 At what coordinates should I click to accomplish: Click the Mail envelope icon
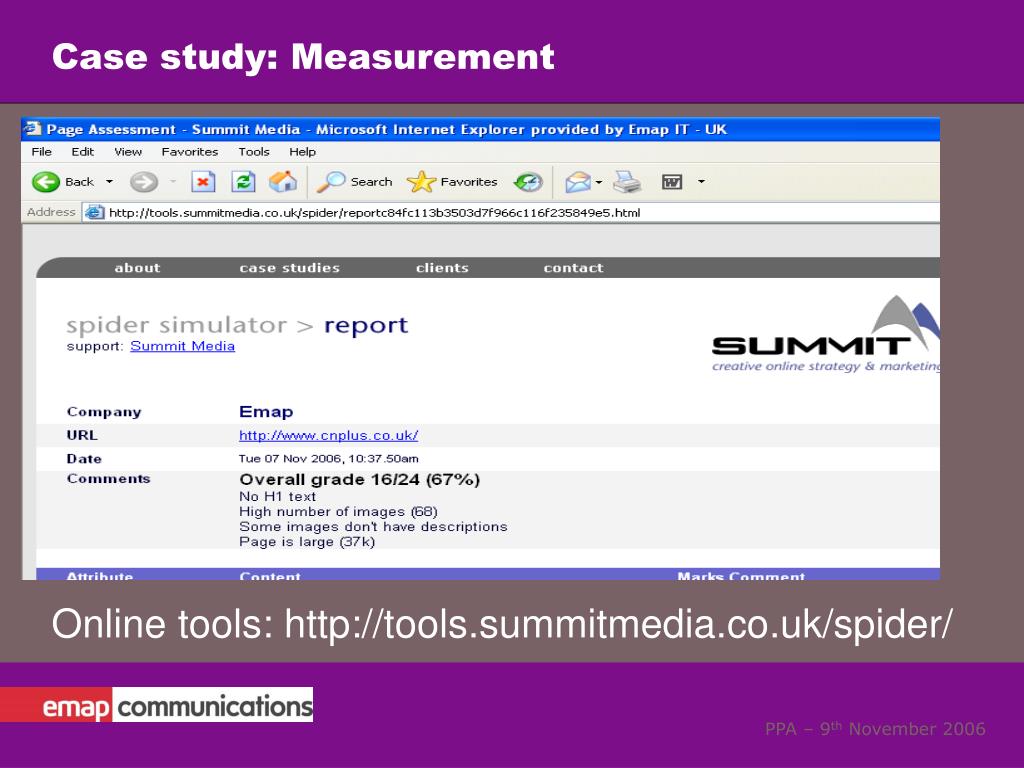click(x=577, y=182)
